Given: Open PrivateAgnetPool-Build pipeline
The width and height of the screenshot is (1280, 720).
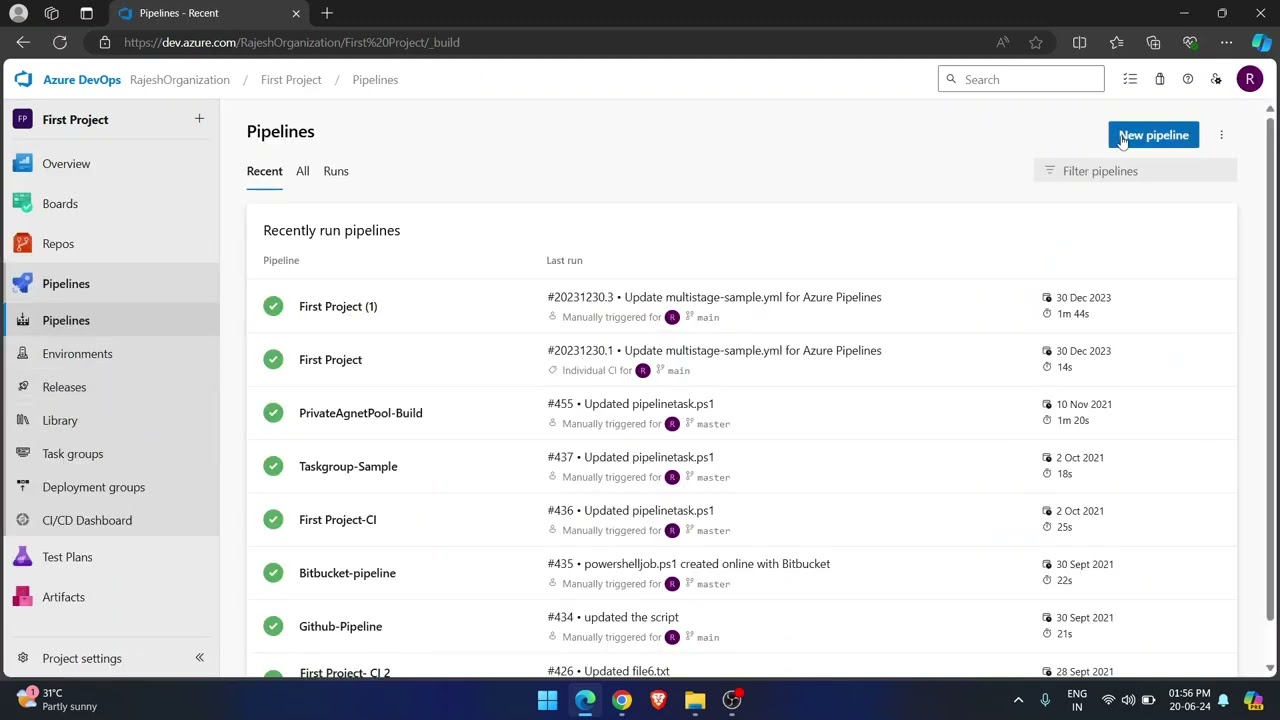Looking at the screenshot, I should (361, 413).
